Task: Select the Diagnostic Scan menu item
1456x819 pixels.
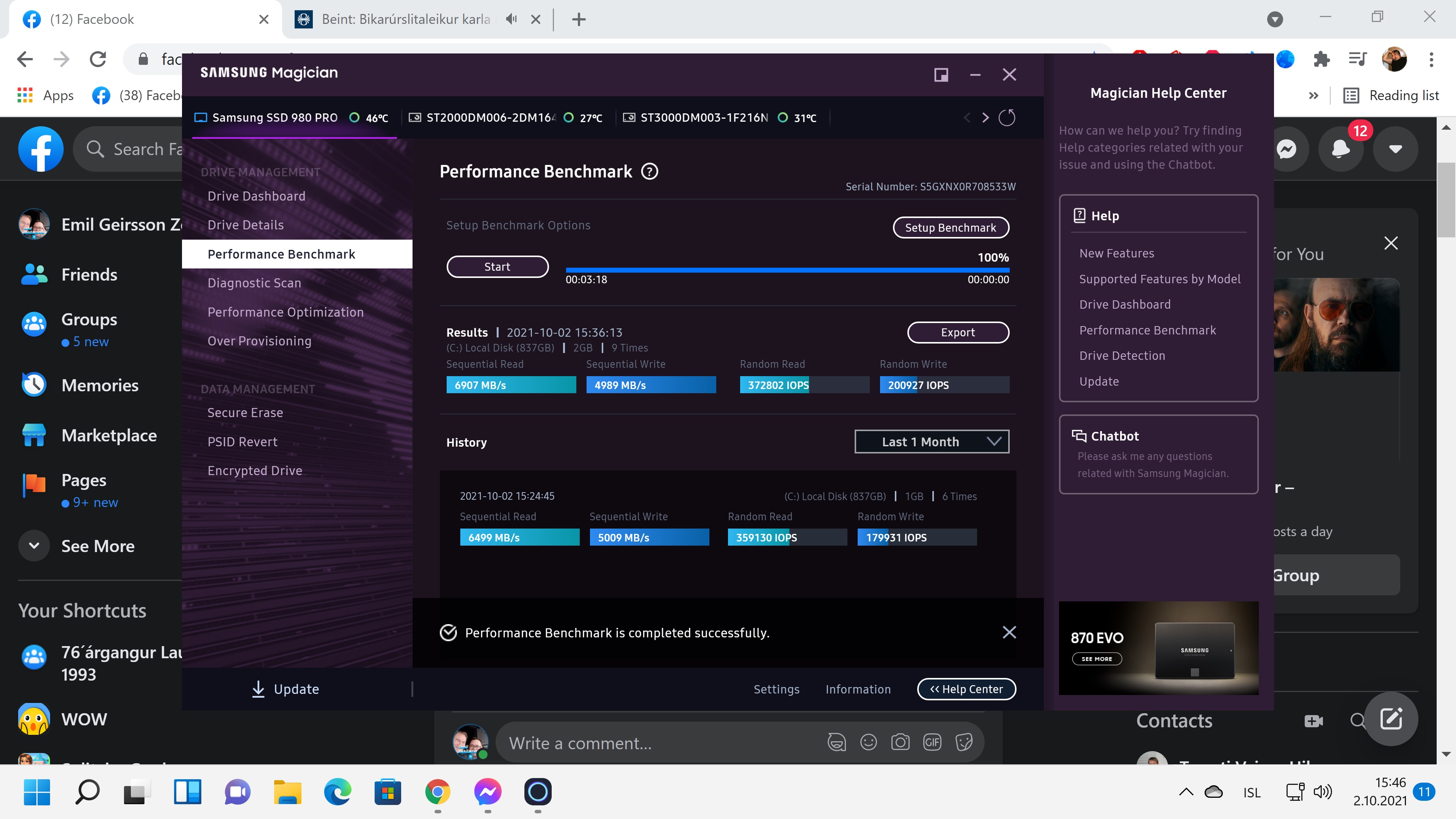Action: pos(254,282)
